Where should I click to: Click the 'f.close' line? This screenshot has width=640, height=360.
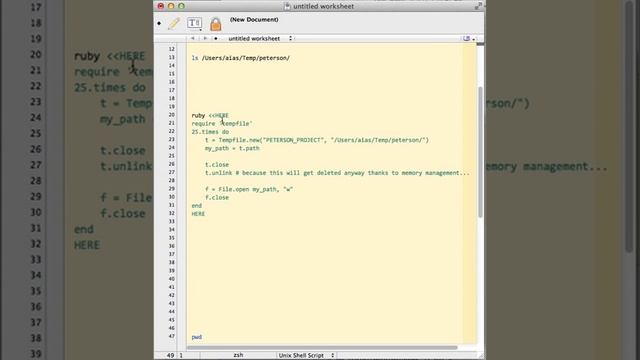(217, 197)
